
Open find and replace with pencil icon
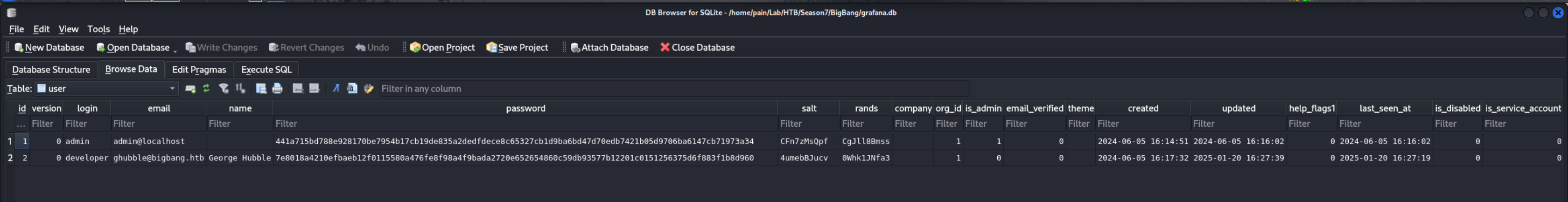pos(368,88)
